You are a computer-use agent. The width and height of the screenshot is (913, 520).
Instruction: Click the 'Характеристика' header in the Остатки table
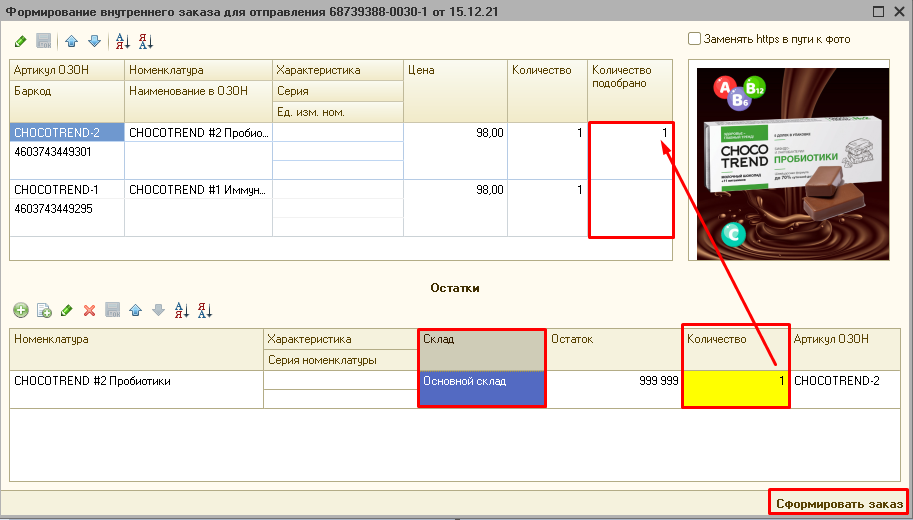(341, 339)
